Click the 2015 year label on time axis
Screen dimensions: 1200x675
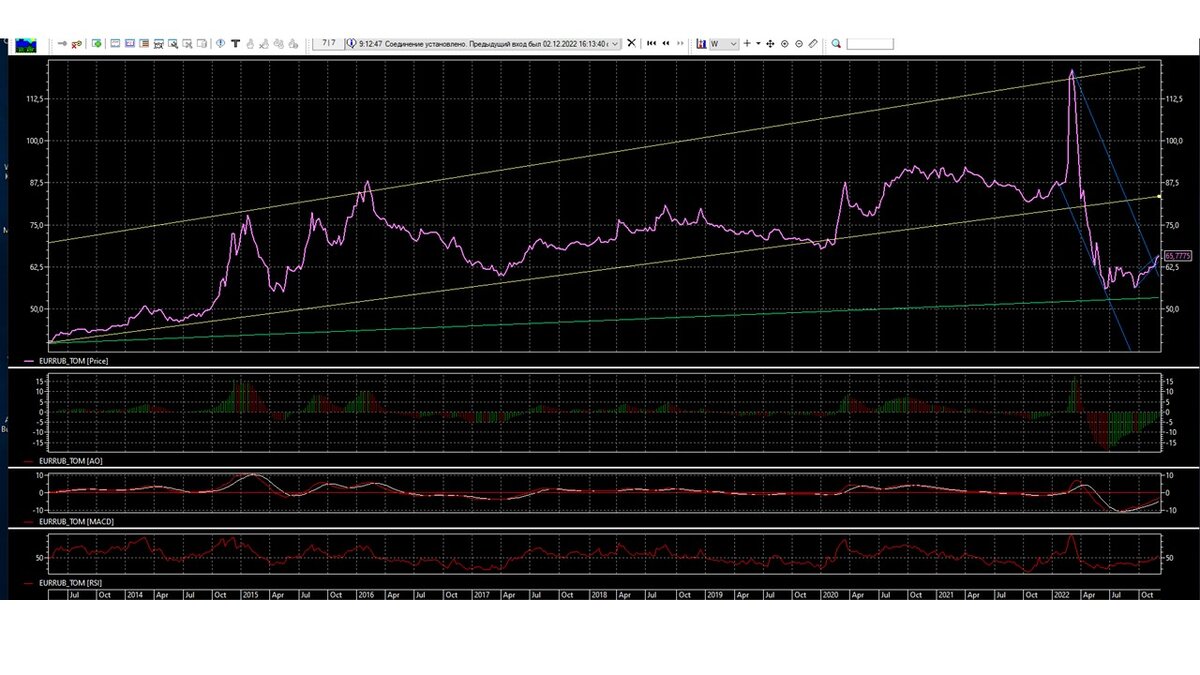click(x=248, y=594)
